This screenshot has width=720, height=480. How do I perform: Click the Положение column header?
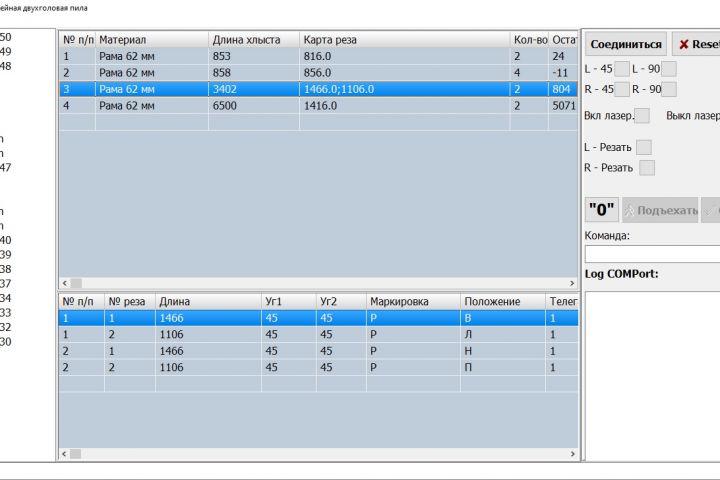[503, 301]
